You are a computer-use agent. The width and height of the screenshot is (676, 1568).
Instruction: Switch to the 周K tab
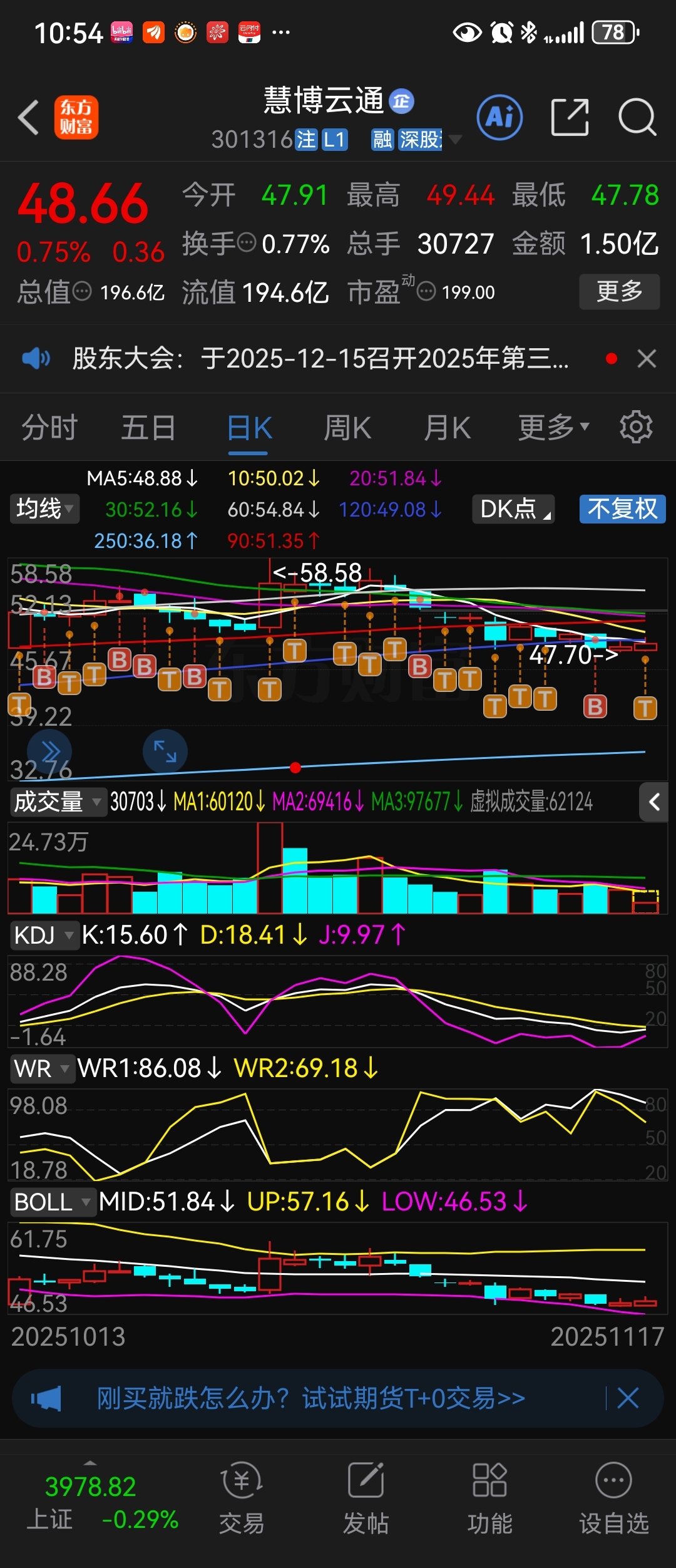[x=347, y=428]
